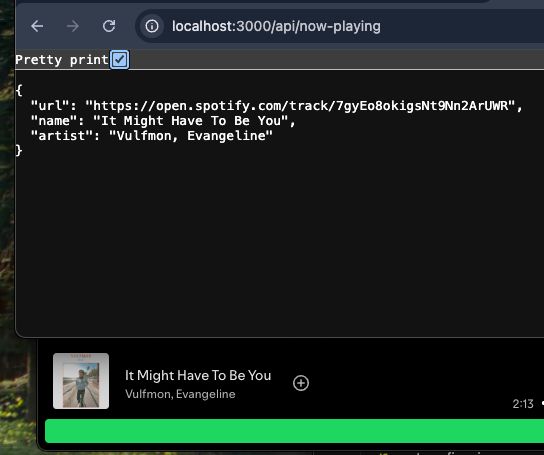Viewport: 544px width, 455px height.
Task: Click the "name" JSON line
Action: tap(163, 121)
